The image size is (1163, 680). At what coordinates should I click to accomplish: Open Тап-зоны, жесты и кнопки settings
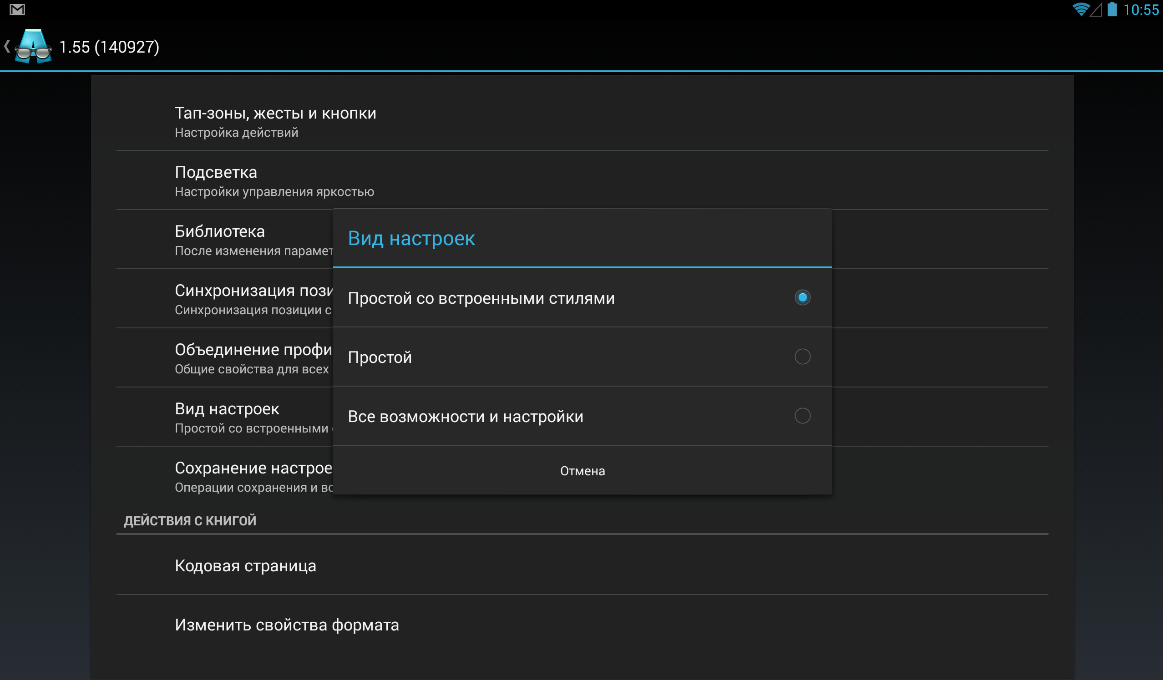click(x=582, y=122)
